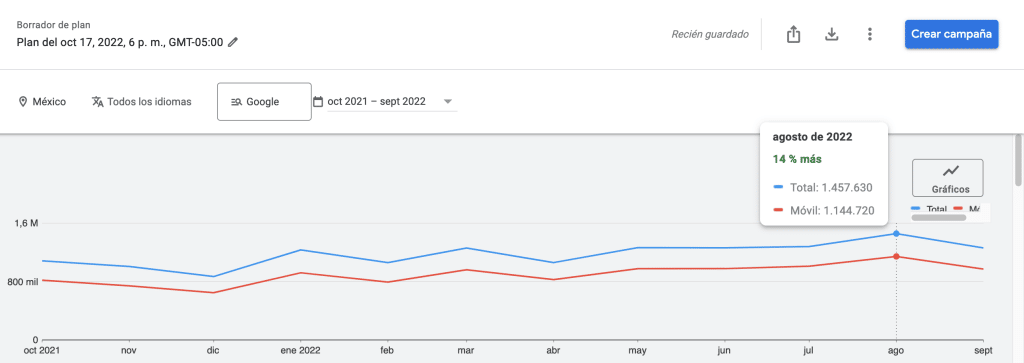1024x363 pixels.
Task: Open the oct 2021 – sept 2022 selector
Action: (x=392, y=102)
